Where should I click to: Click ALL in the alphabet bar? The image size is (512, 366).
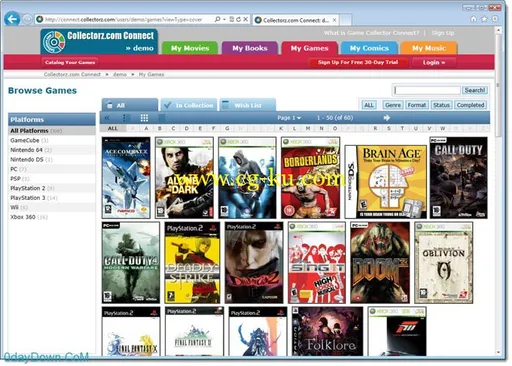click(x=113, y=128)
